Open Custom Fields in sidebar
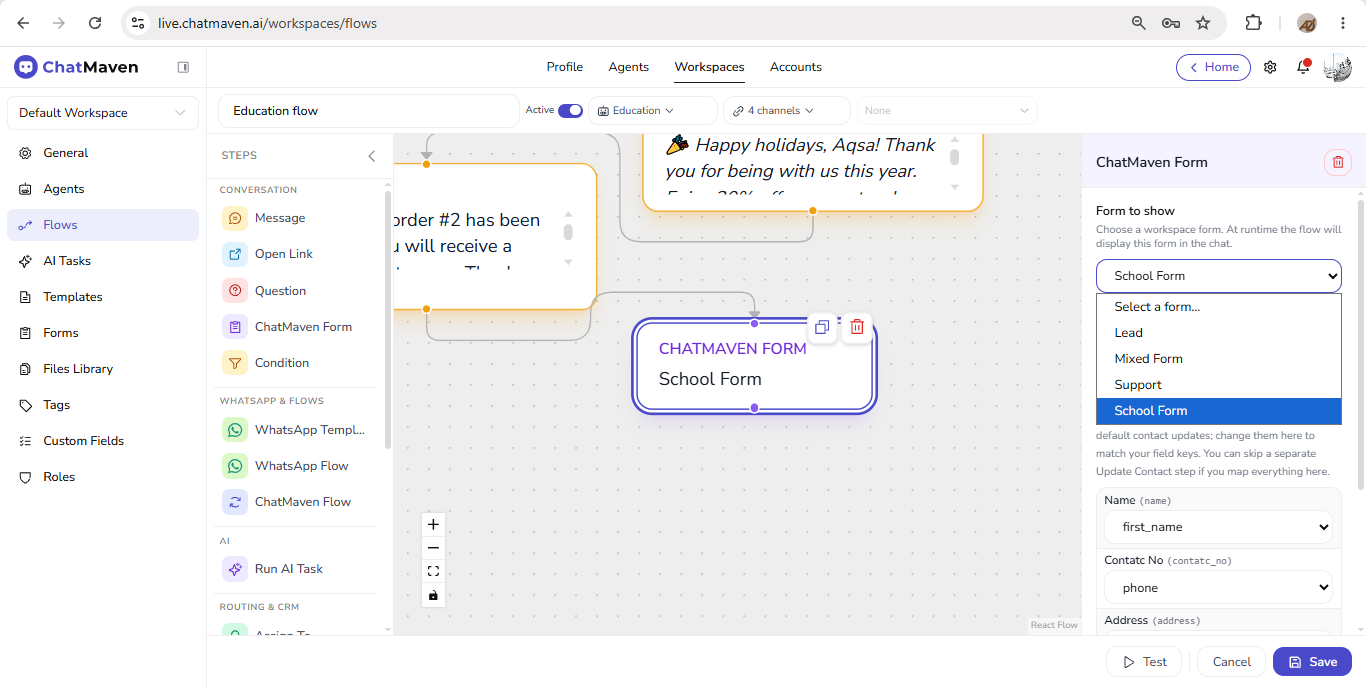 [x=103, y=441]
